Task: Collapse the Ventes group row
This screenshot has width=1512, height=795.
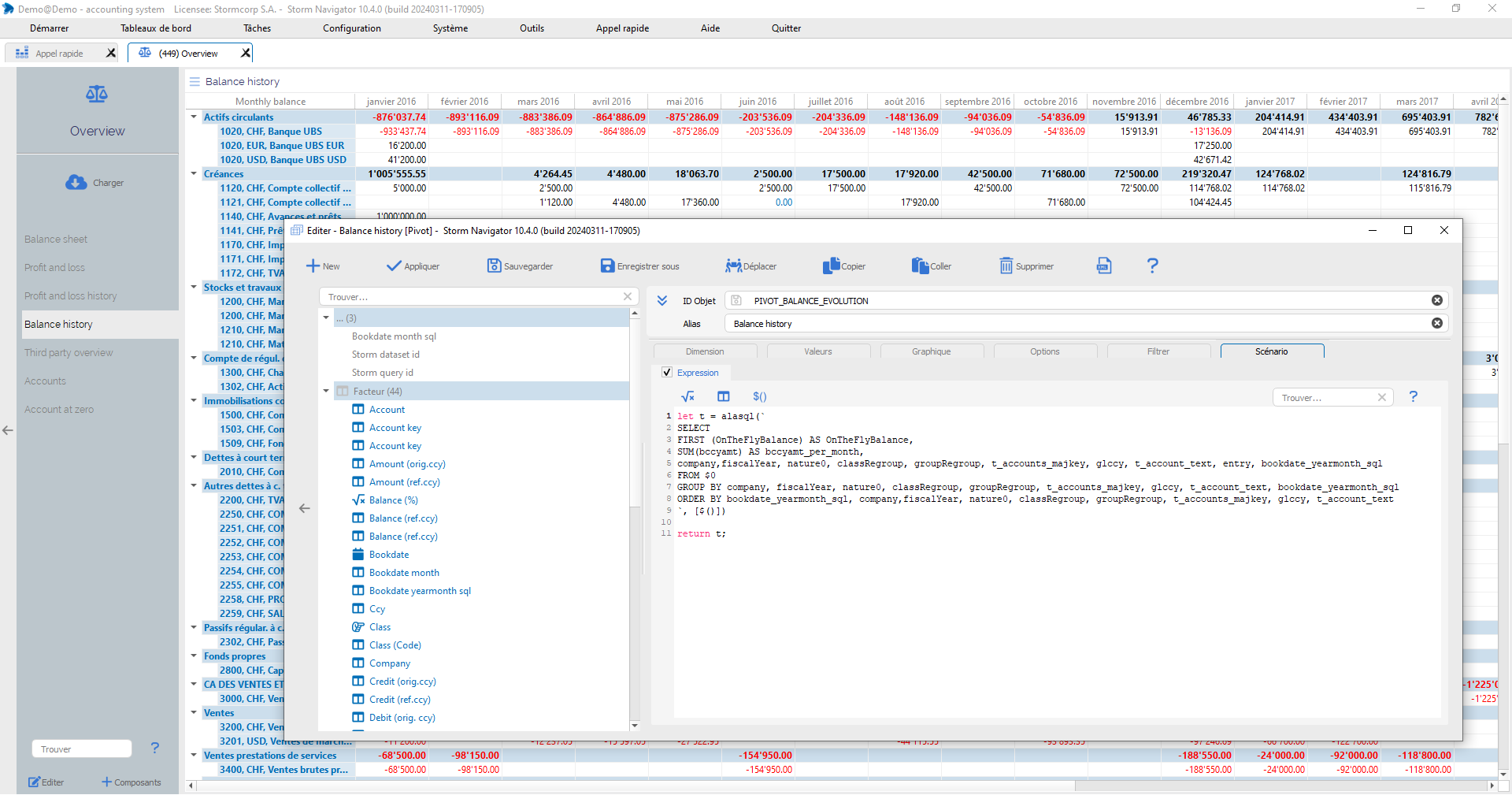Action: 194,712
